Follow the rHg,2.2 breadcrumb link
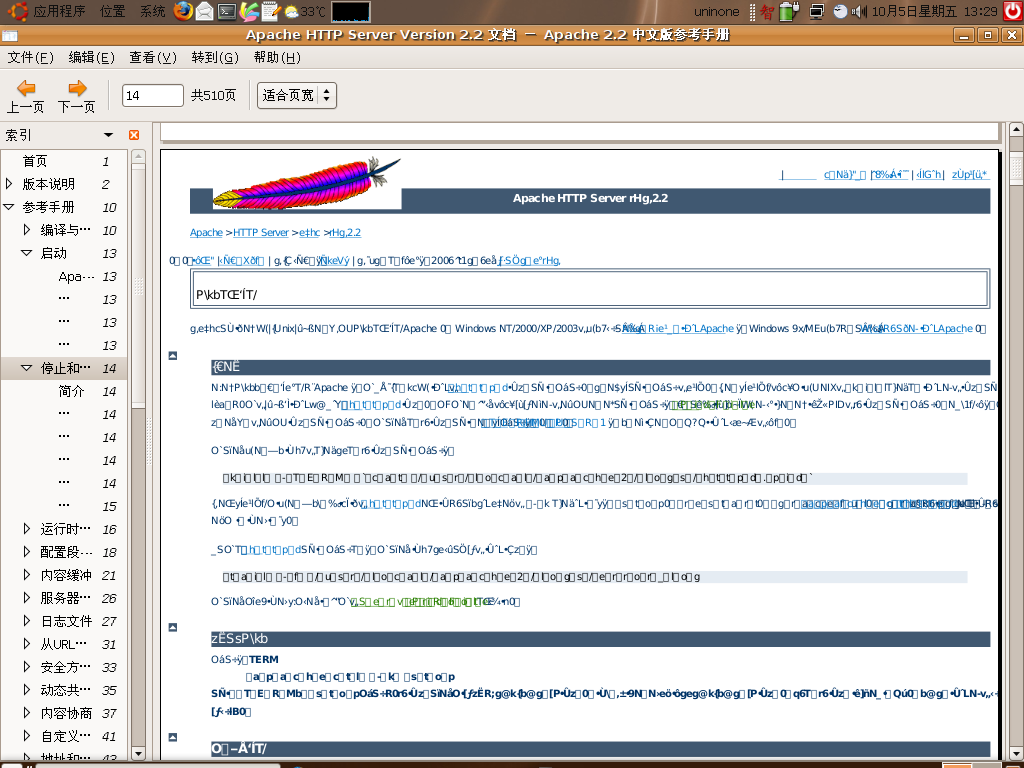 345,232
